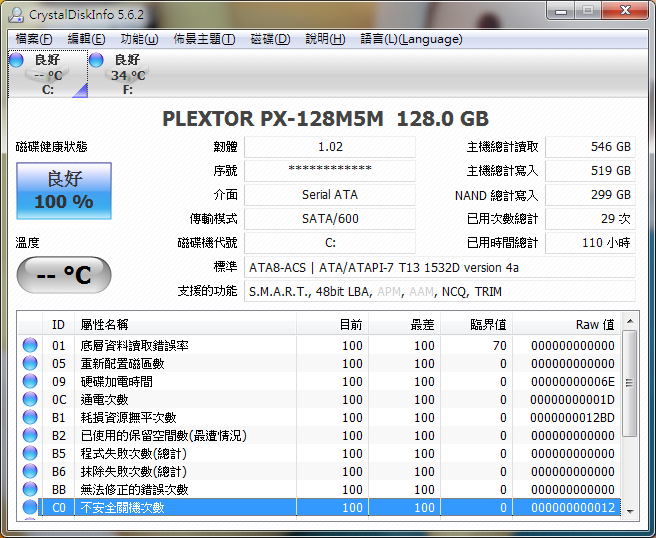Open the 功能(u) menu

pos(139,39)
